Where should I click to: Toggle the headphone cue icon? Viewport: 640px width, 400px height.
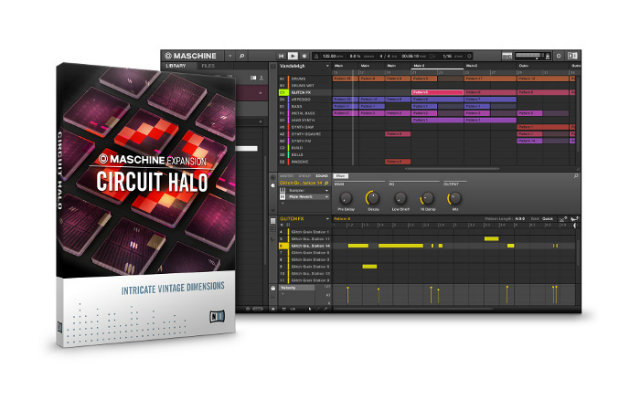click(x=548, y=56)
